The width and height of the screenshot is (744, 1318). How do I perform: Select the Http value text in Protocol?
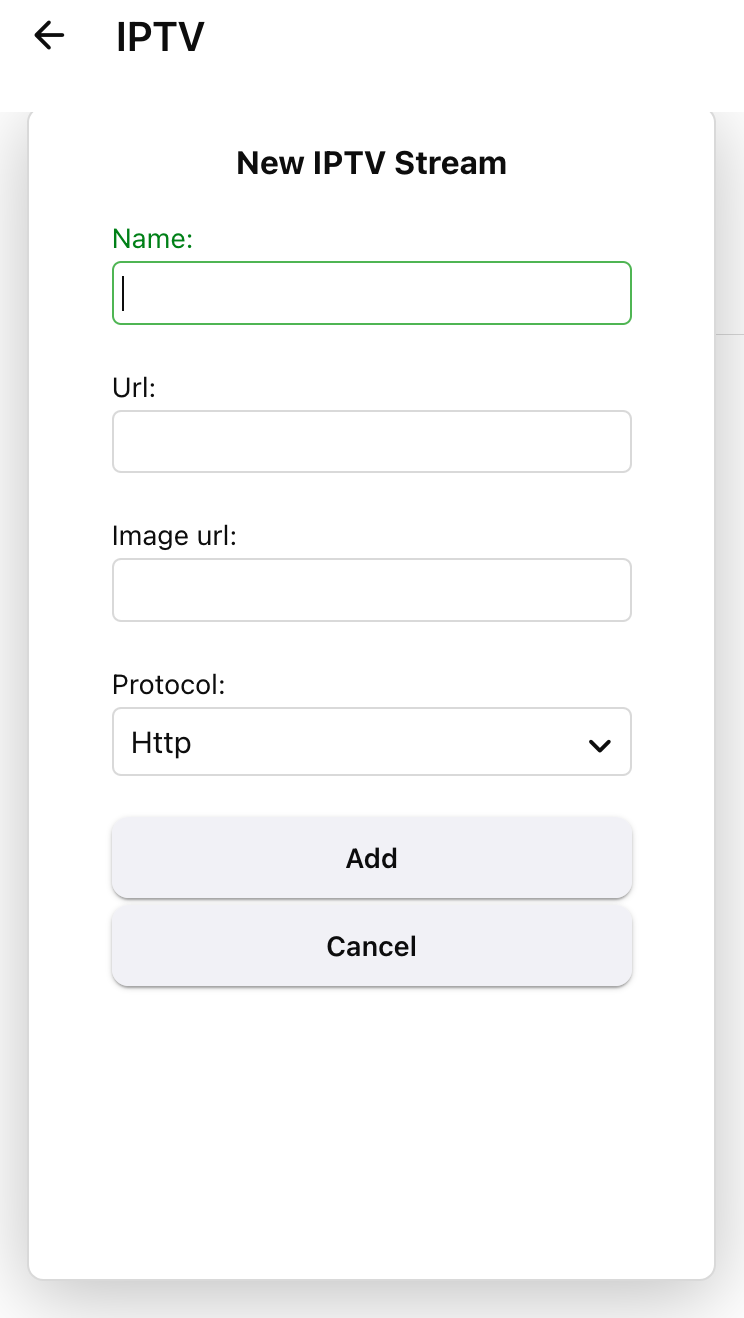coord(161,743)
